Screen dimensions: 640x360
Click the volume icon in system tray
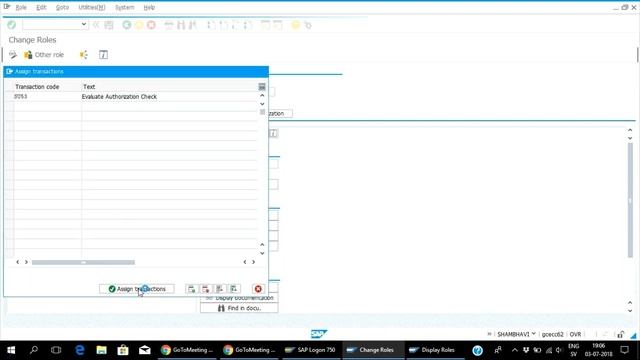pyautogui.click(x=559, y=350)
